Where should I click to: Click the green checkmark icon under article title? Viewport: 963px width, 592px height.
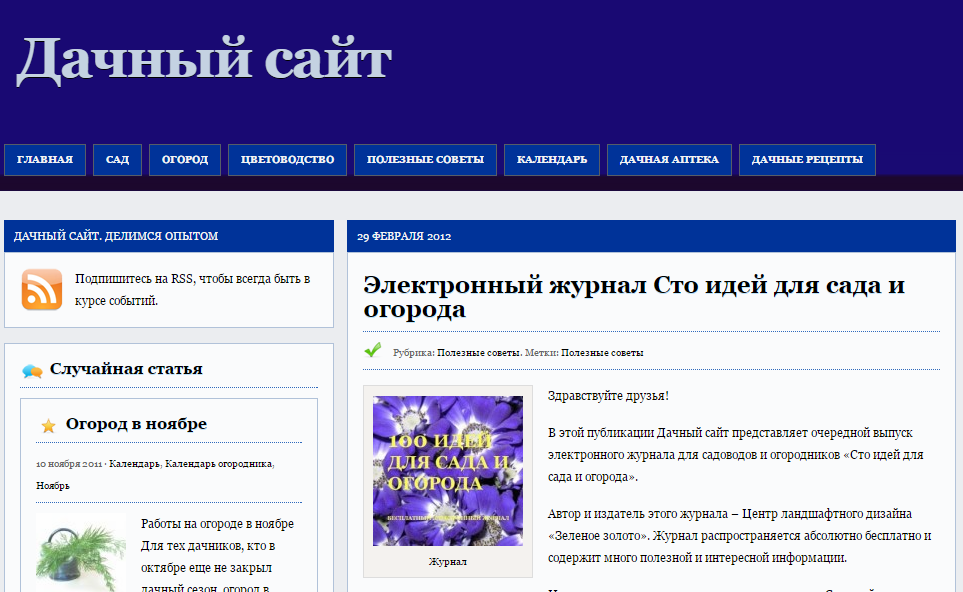point(373,350)
